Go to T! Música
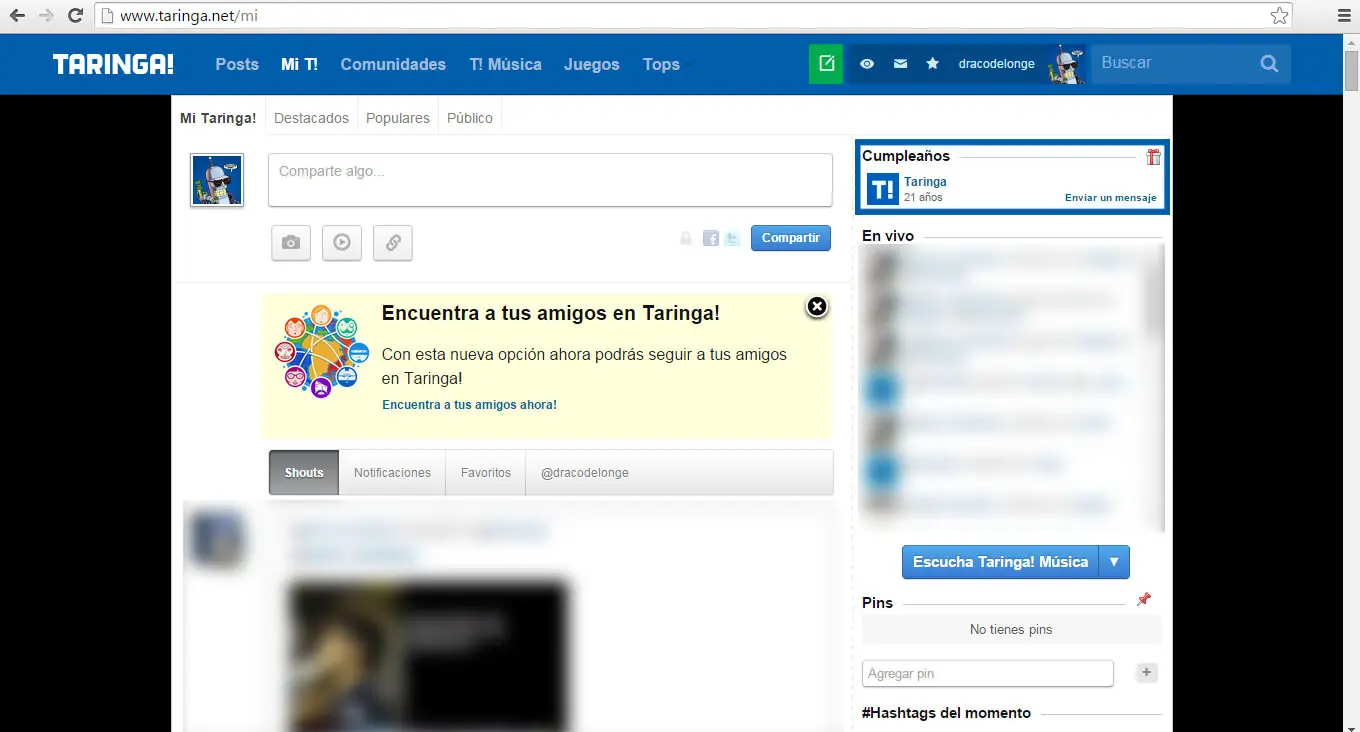This screenshot has width=1360, height=732. coord(505,64)
